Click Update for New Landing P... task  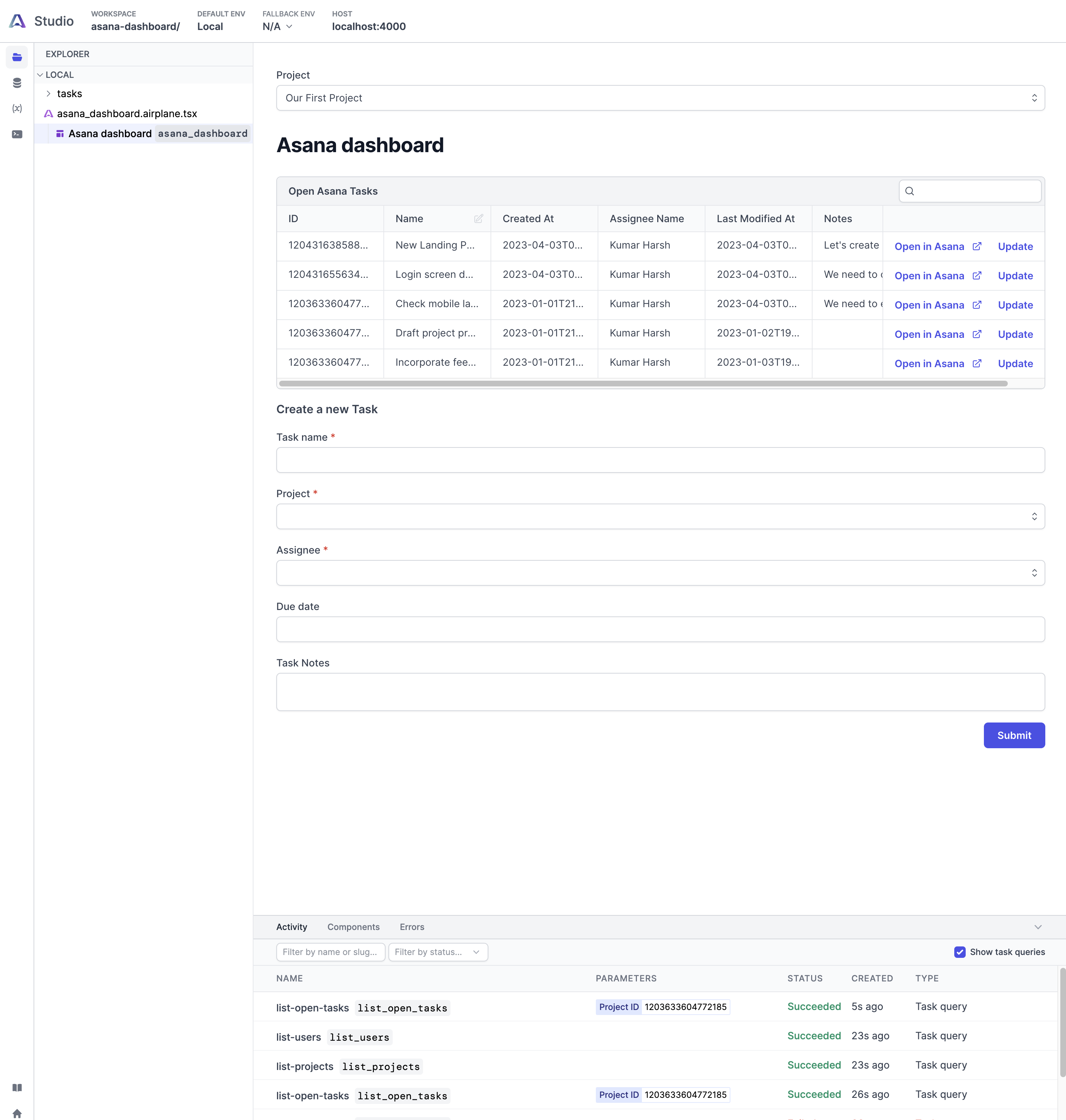click(1015, 246)
